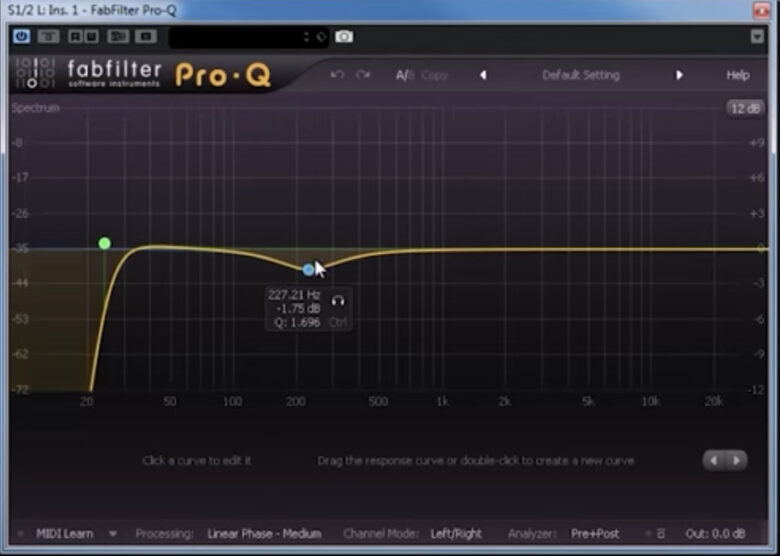780x556 pixels.
Task: Go to the previous preset arrow
Action: click(483, 75)
